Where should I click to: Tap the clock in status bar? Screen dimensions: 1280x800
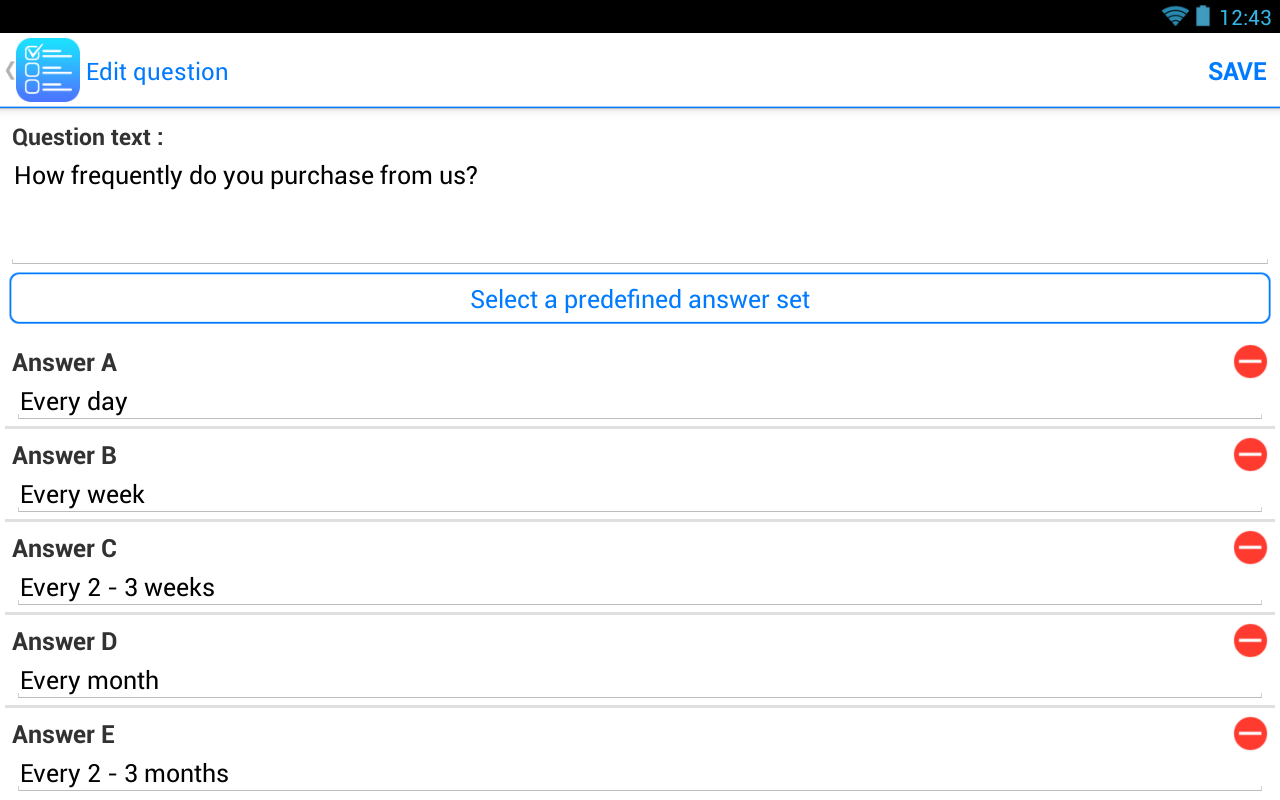click(x=1245, y=17)
